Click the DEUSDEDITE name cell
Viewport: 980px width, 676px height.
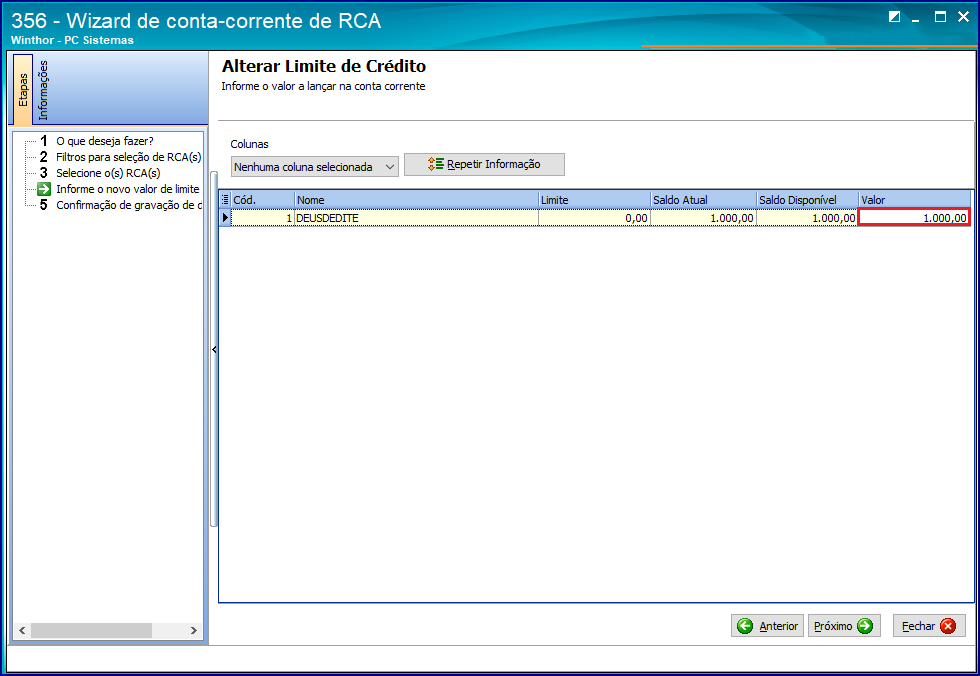[416, 217]
